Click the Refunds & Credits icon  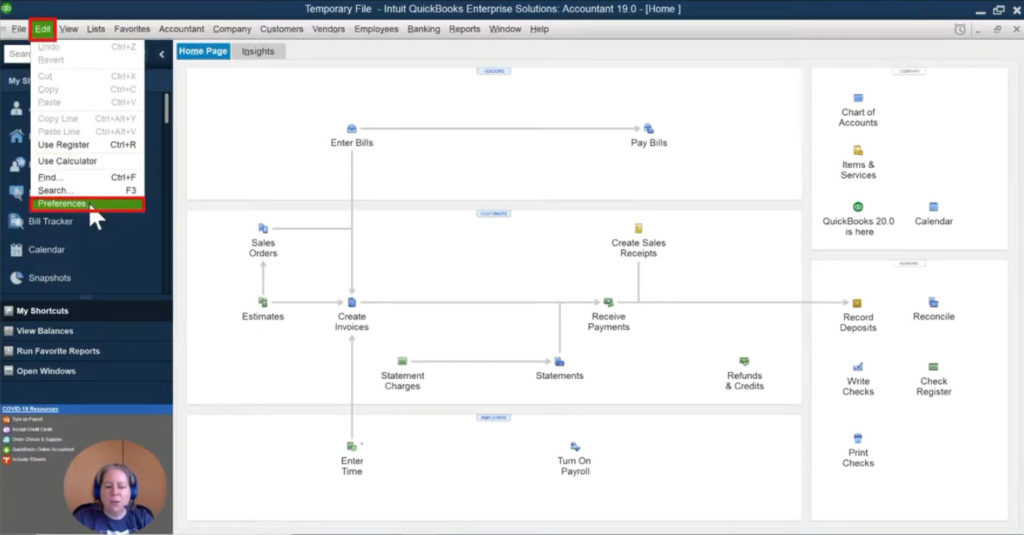744,361
